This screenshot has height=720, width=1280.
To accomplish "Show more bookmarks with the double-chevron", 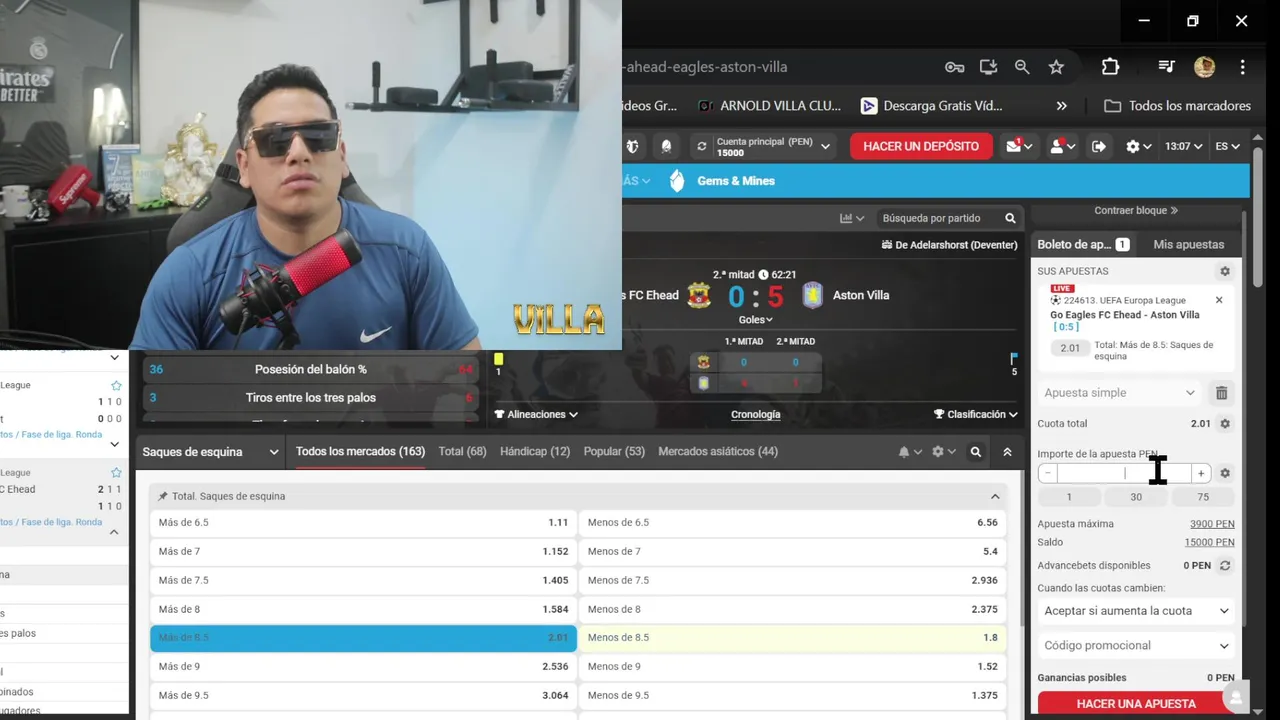I will [x=1061, y=106].
